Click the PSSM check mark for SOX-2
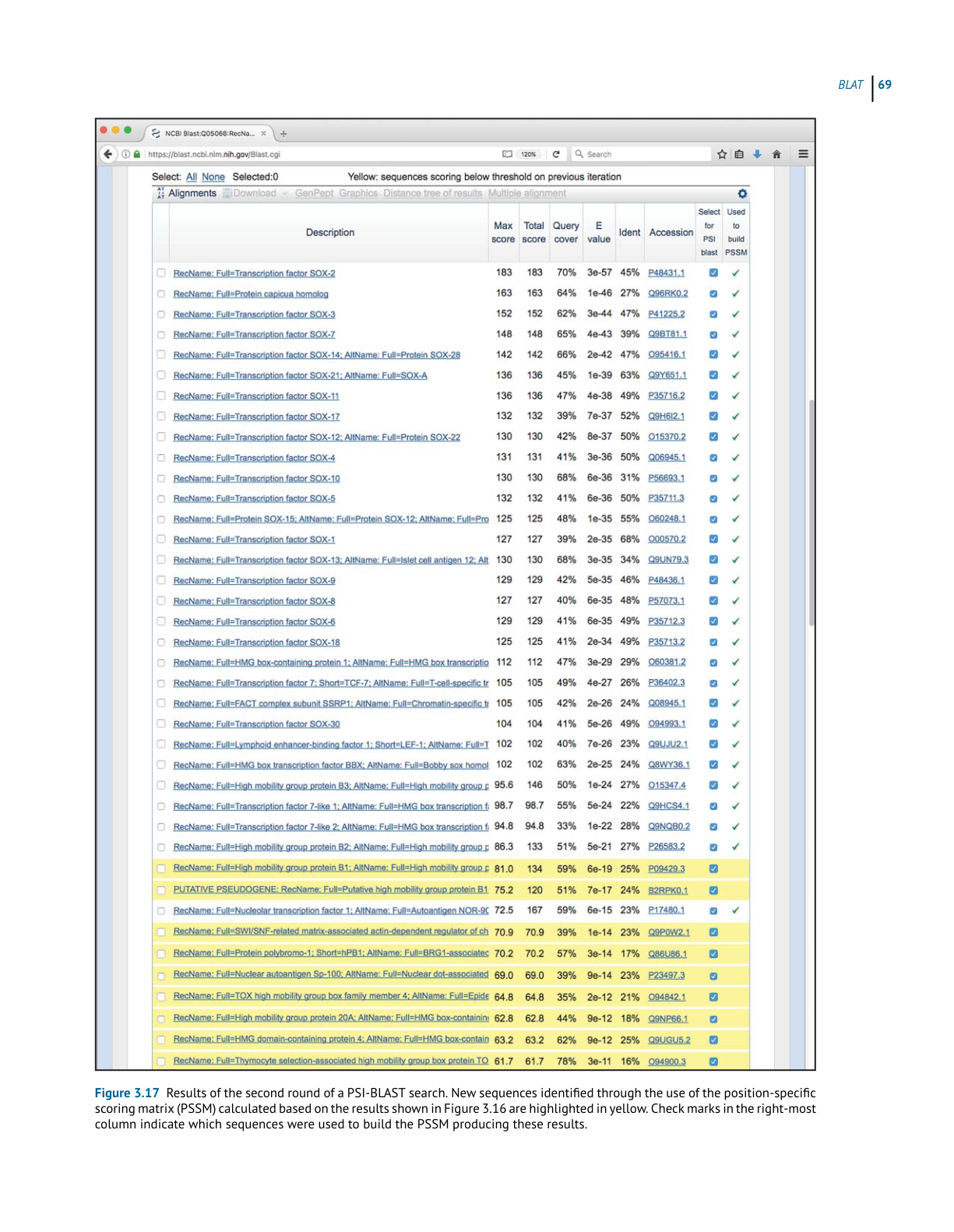This screenshot has height=1232, width=954. [x=735, y=273]
